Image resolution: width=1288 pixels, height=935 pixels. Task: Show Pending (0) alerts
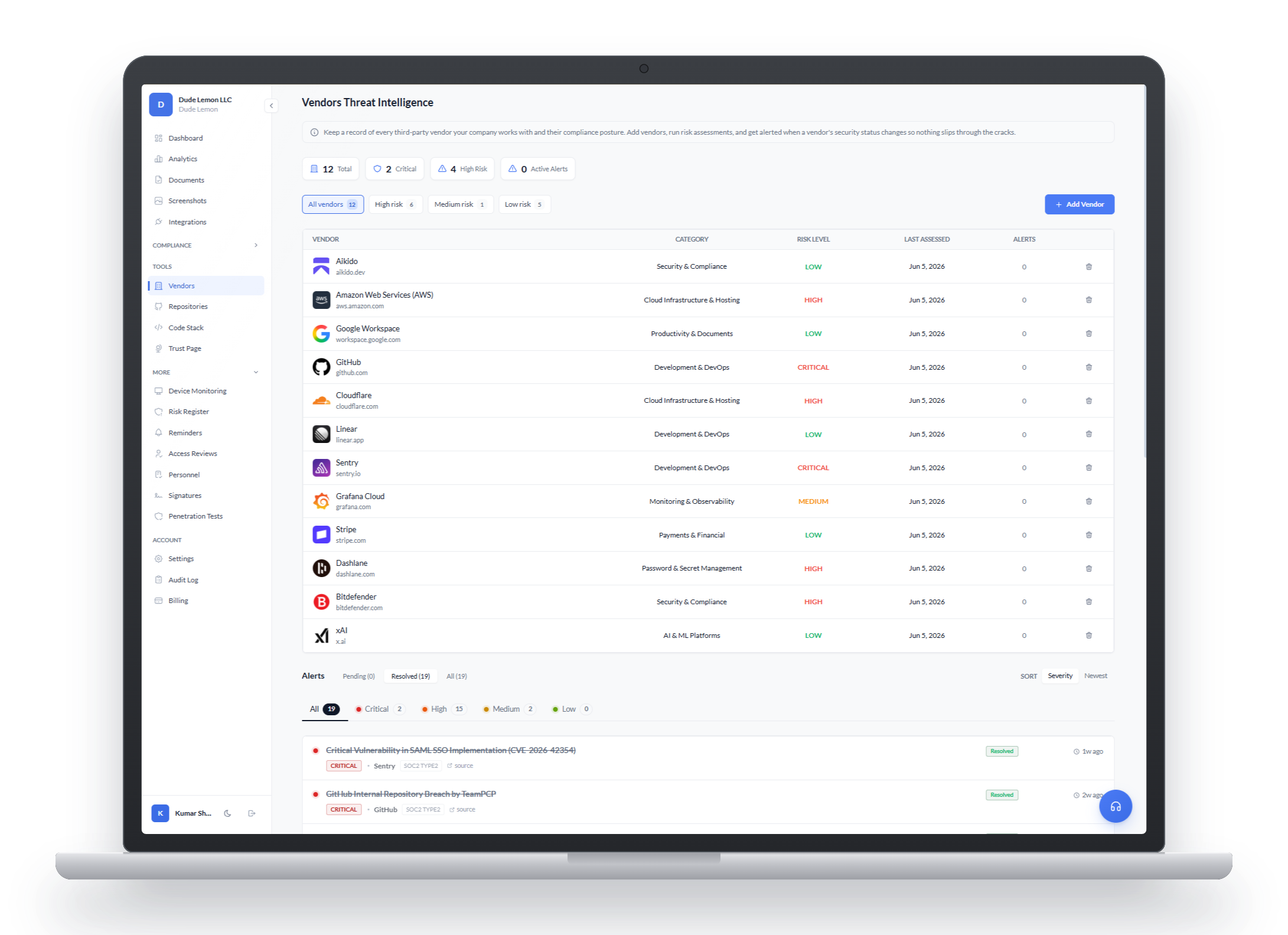(358, 676)
